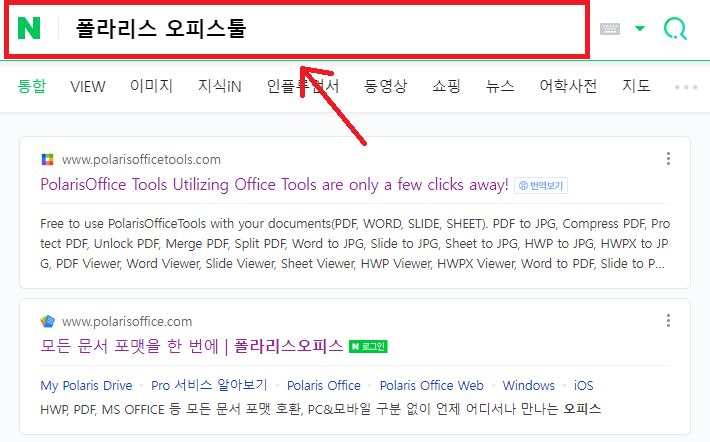Expand the search suggestions dropdown arrow
The image size is (710, 442).
[x=640, y=29]
